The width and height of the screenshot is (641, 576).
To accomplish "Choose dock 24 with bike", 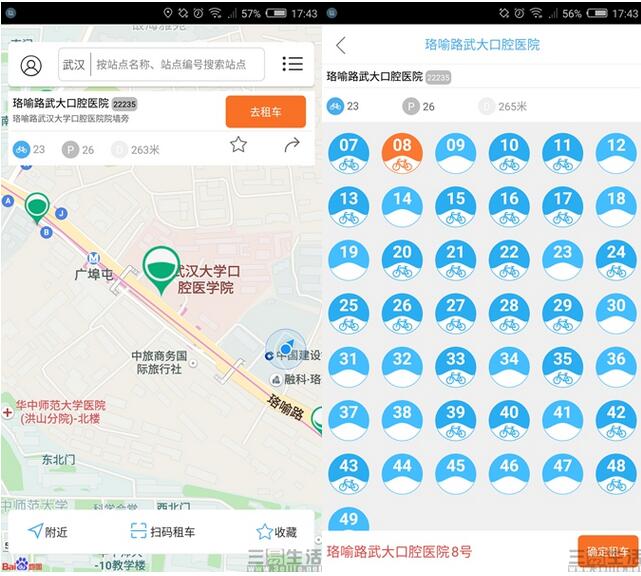I will [x=616, y=260].
